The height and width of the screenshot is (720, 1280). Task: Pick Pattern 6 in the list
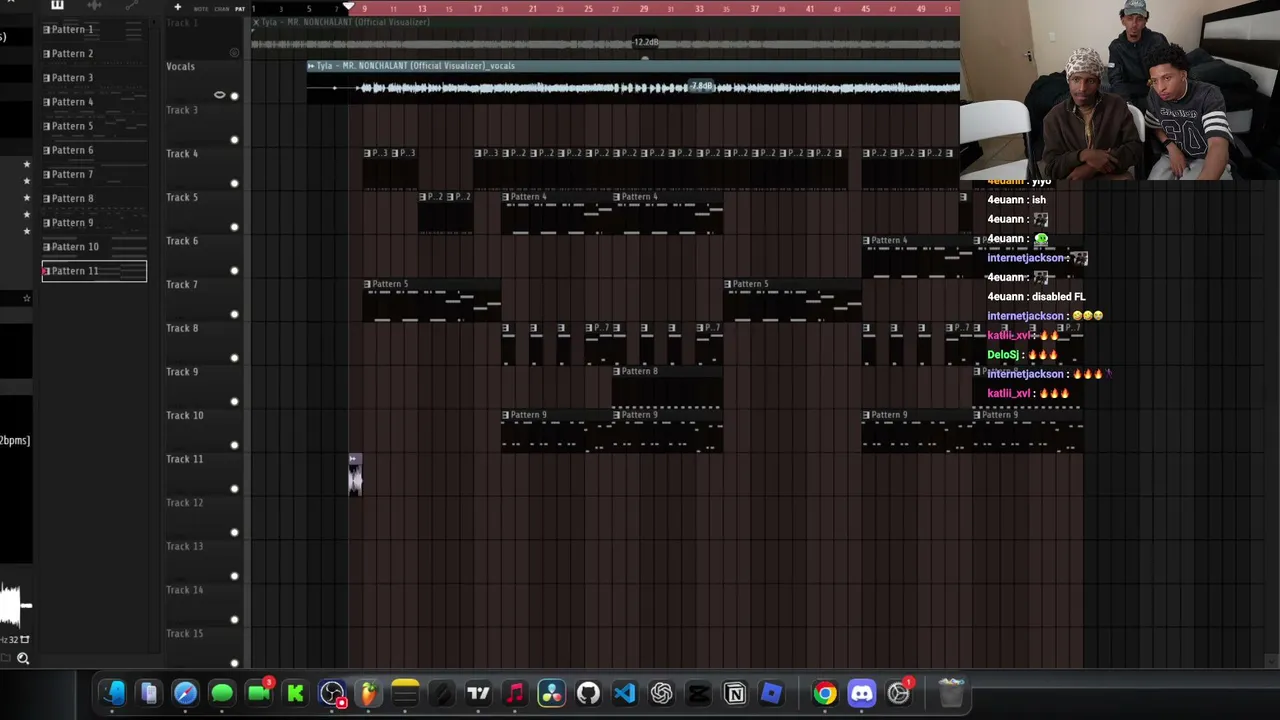click(94, 150)
